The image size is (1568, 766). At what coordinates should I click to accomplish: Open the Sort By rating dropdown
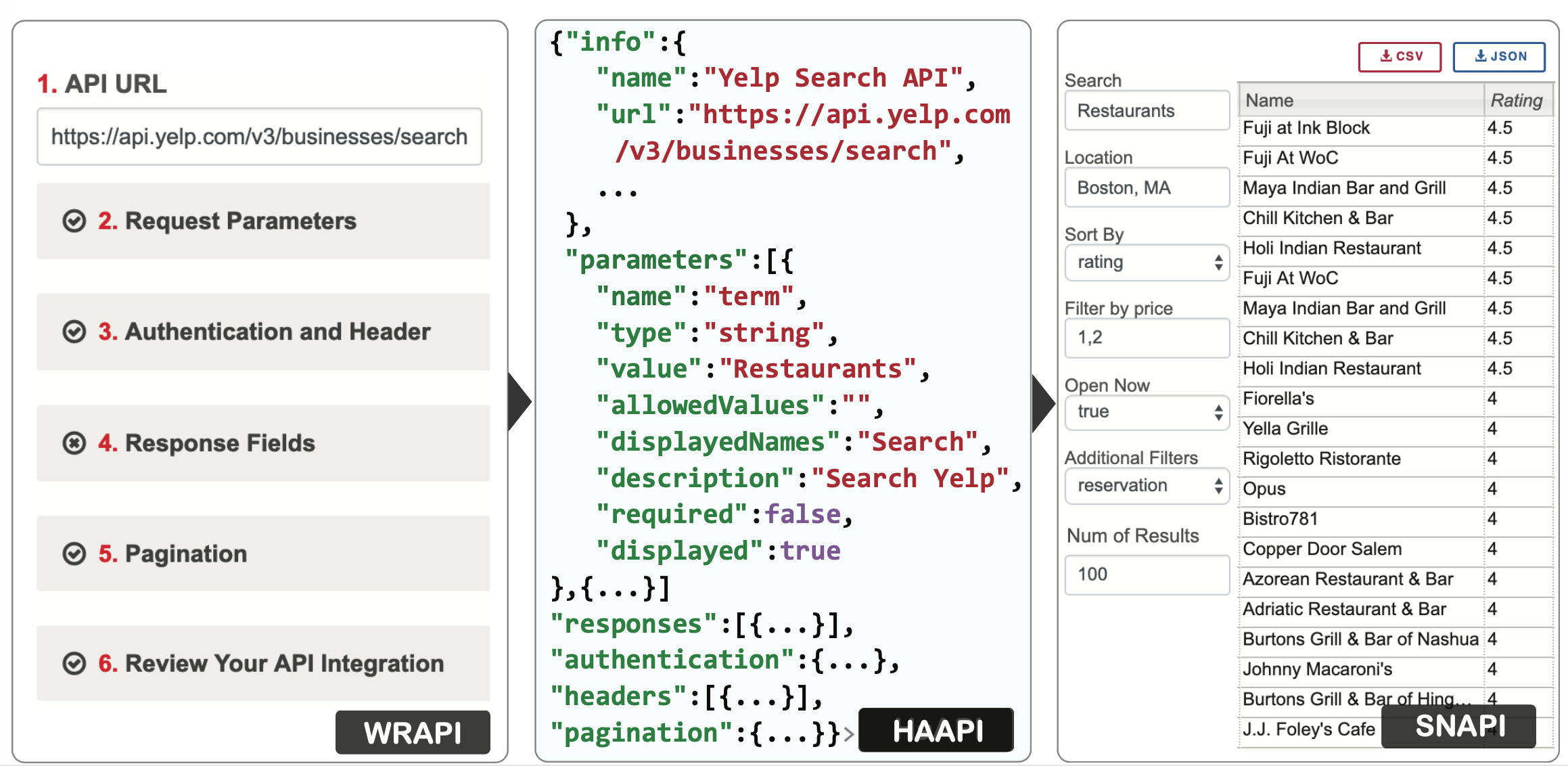click(1147, 263)
